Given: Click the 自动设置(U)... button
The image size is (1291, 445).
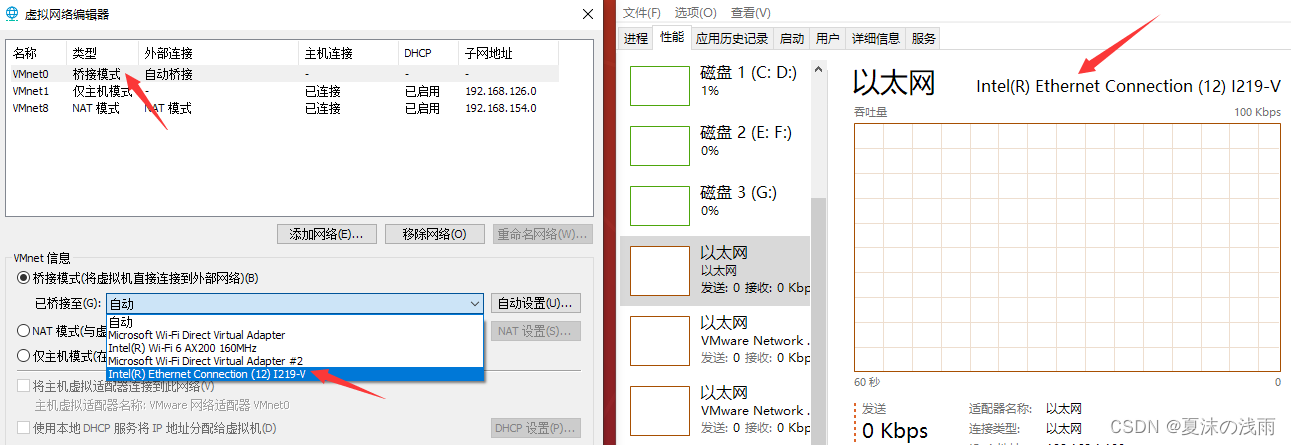Looking at the screenshot, I should (x=536, y=303).
